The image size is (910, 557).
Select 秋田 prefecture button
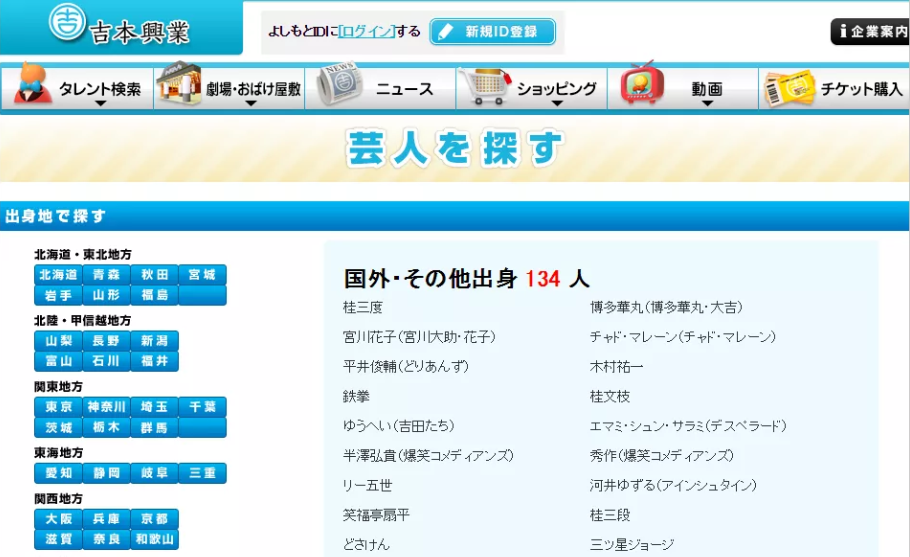tap(154, 275)
